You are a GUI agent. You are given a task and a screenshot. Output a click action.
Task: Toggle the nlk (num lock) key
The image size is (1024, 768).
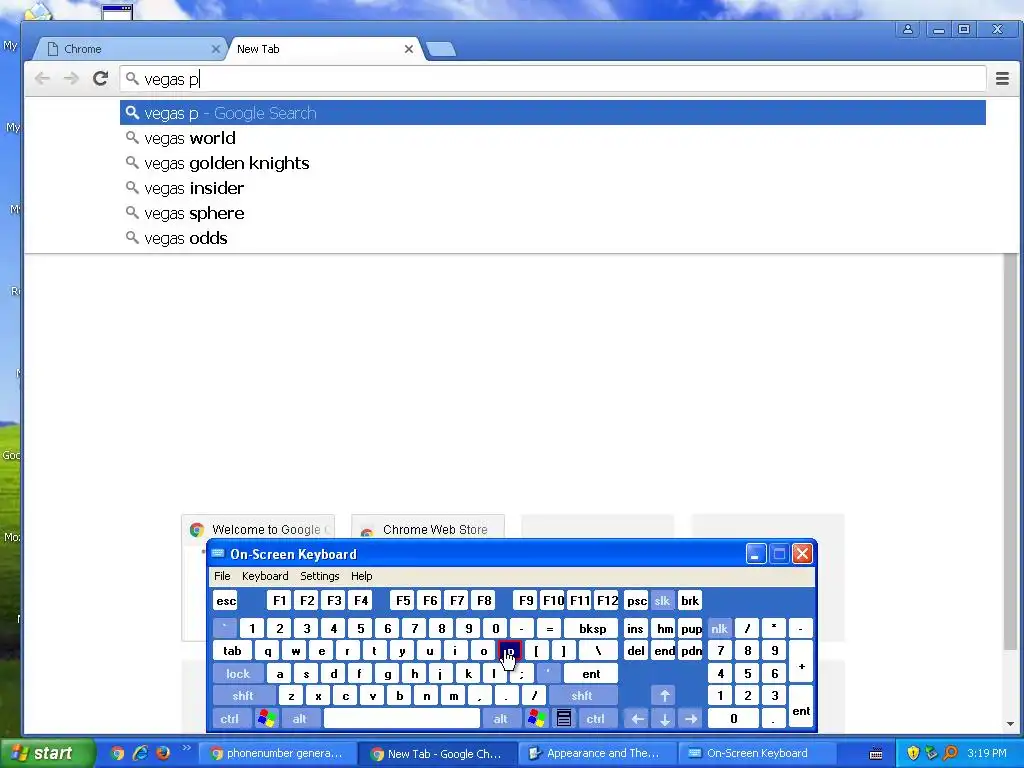tap(719, 629)
